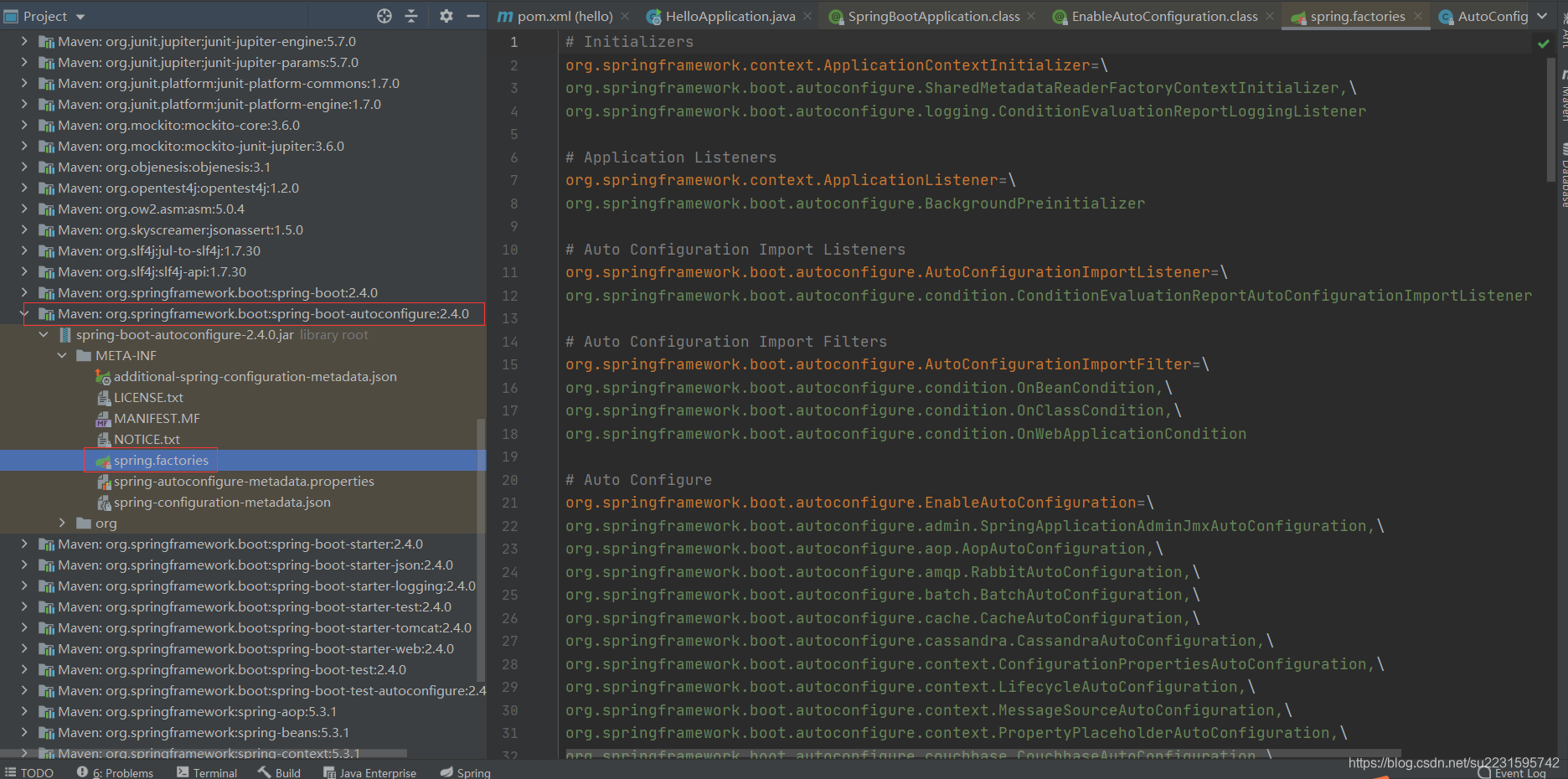Click line number 21 in gutter
Image resolution: width=1568 pixels, height=779 pixels.
pos(510,503)
